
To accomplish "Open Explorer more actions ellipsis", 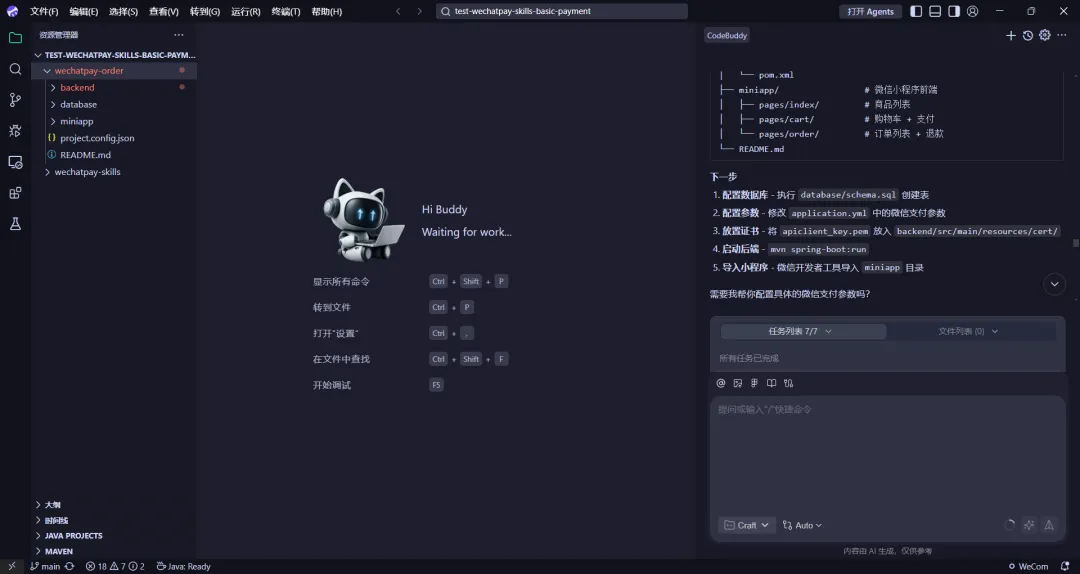I will [178, 34].
